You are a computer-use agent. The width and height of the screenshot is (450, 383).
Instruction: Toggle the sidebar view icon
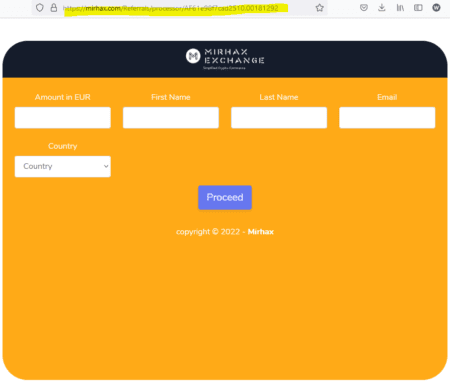point(418,7)
